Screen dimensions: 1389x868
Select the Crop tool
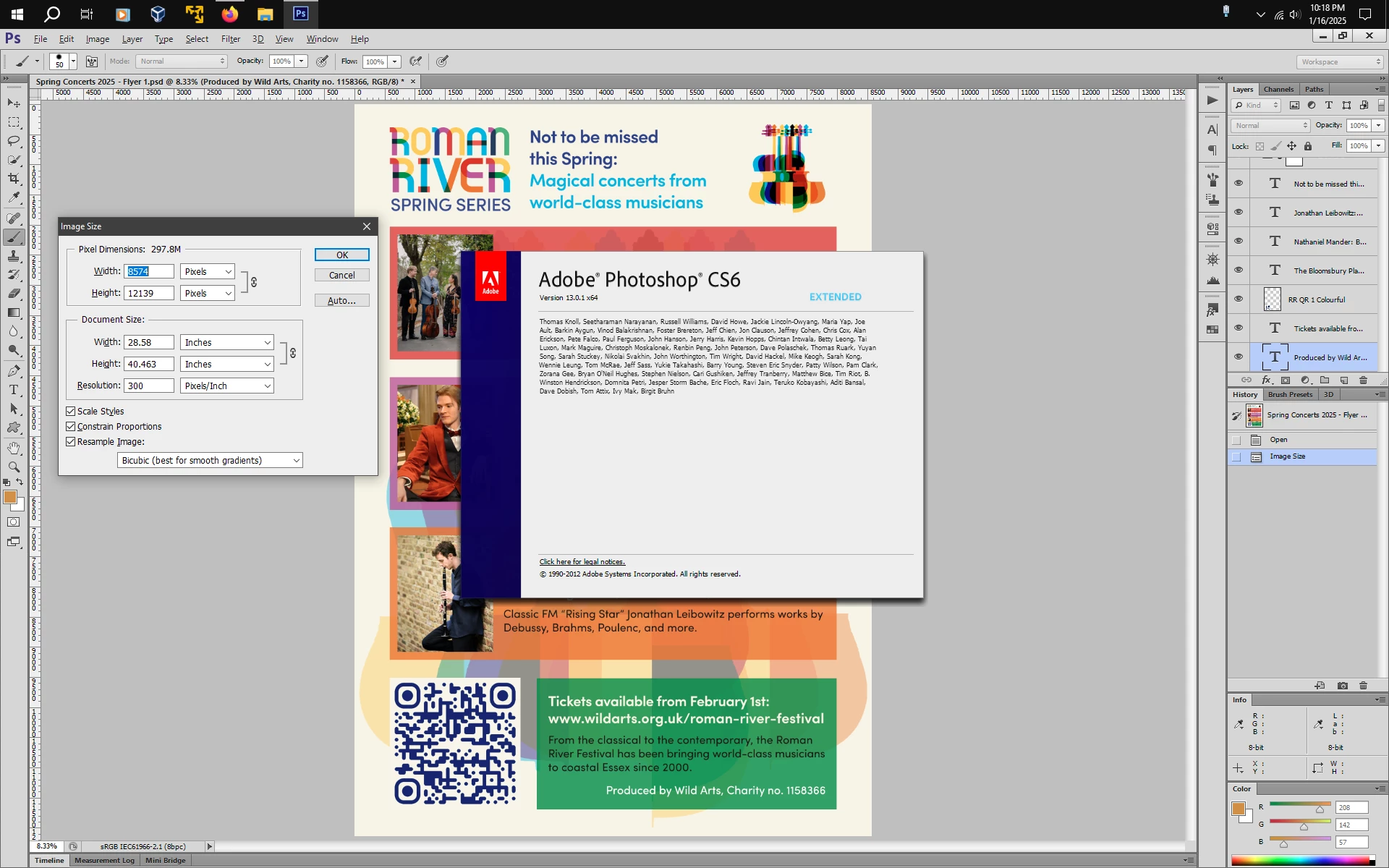pyautogui.click(x=14, y=178)
